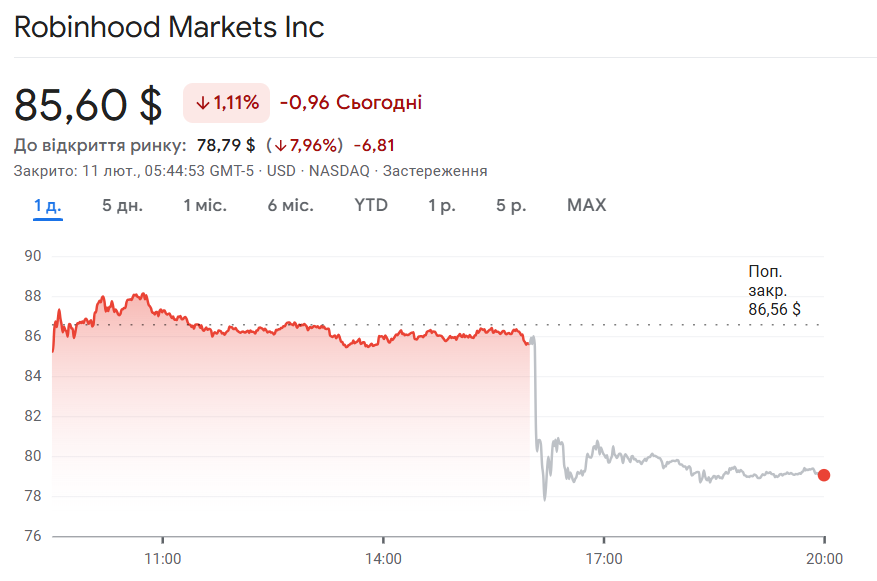Click the 14:00 time axis marker

pos(383,559)
